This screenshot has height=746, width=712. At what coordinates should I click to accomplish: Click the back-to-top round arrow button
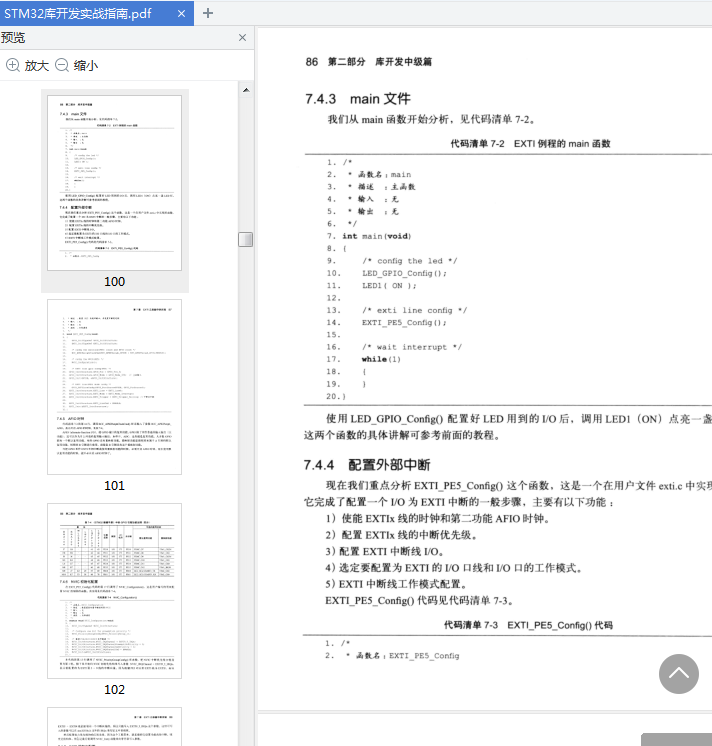pos(679,674)
